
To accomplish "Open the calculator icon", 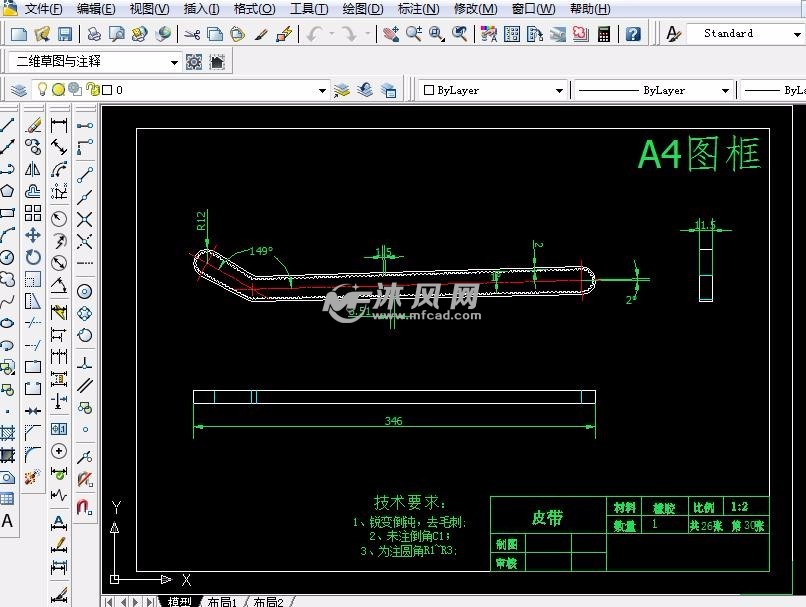I will click(x=604, y=34).
